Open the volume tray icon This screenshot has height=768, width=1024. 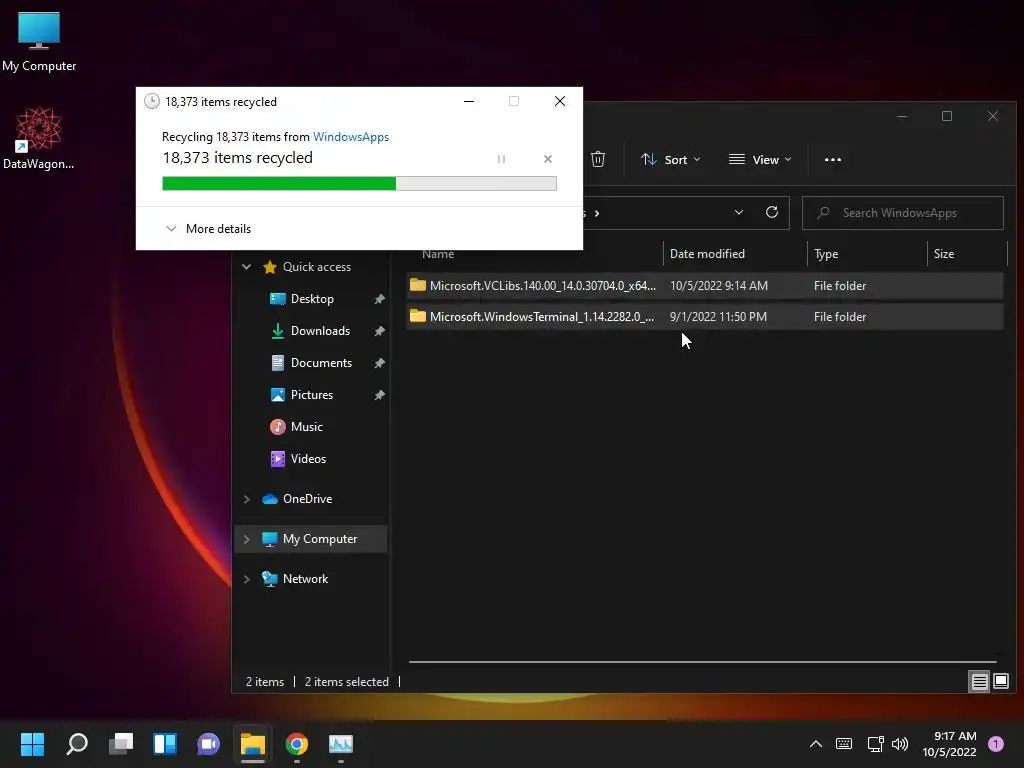(x=900, y=744)
